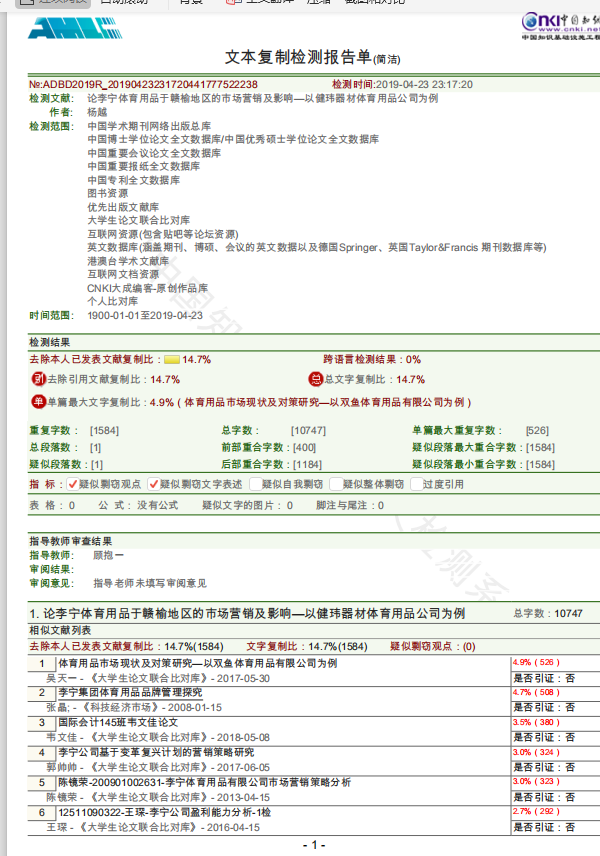Check the 疑似整体剽窃 checkbox

336,484
